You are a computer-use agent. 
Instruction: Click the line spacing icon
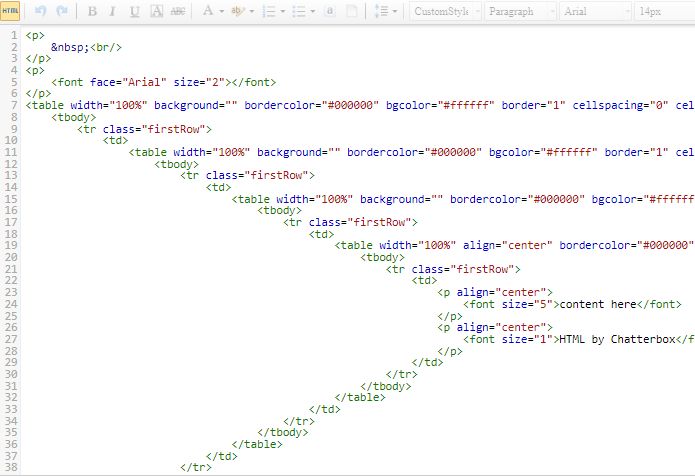point(381,11)
